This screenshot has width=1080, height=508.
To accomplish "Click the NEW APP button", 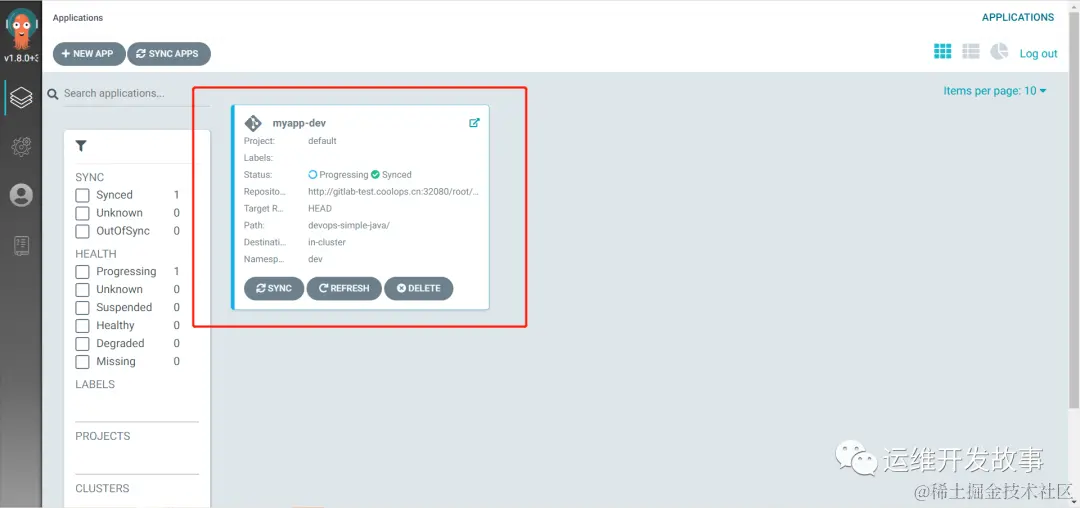I will pyautogui.click(x=89, y=54).
